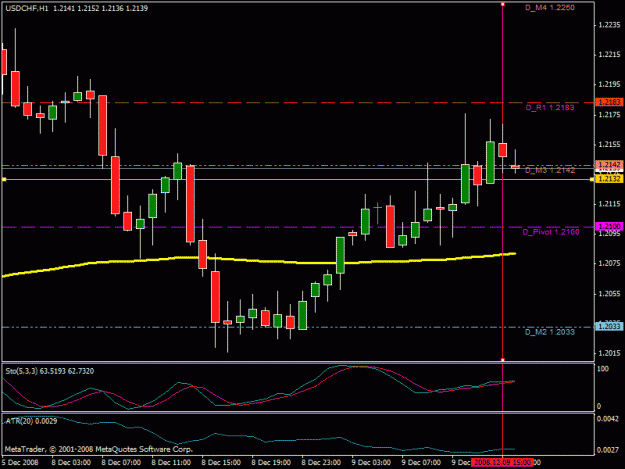Click the green doji cross candle
Viewport: 625px width, 469px height.
(x=378, y=213)
